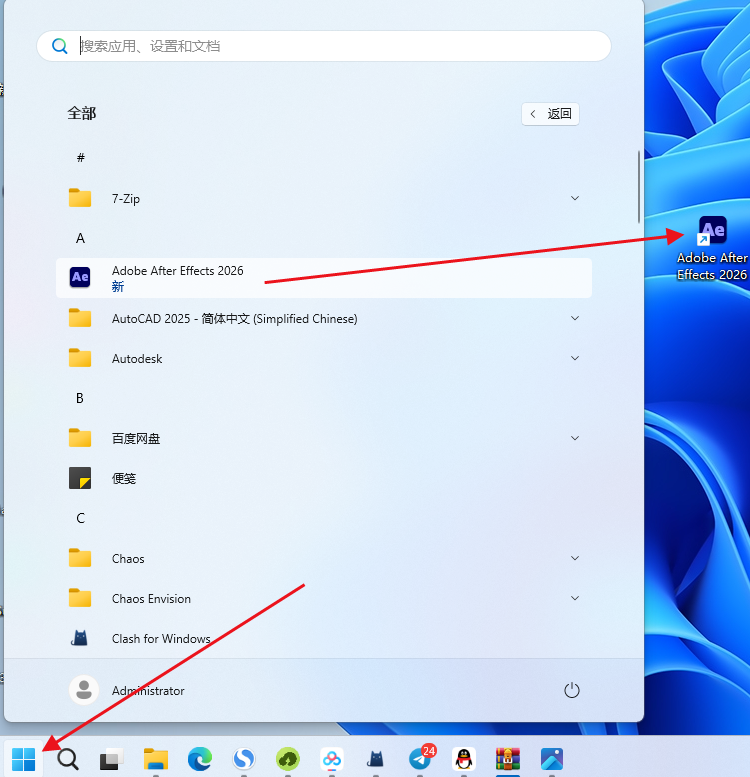The height and width of the screenshot is (777, 750).
Task: Click the 7-Zip label
Action: click(x=126, y=199)
